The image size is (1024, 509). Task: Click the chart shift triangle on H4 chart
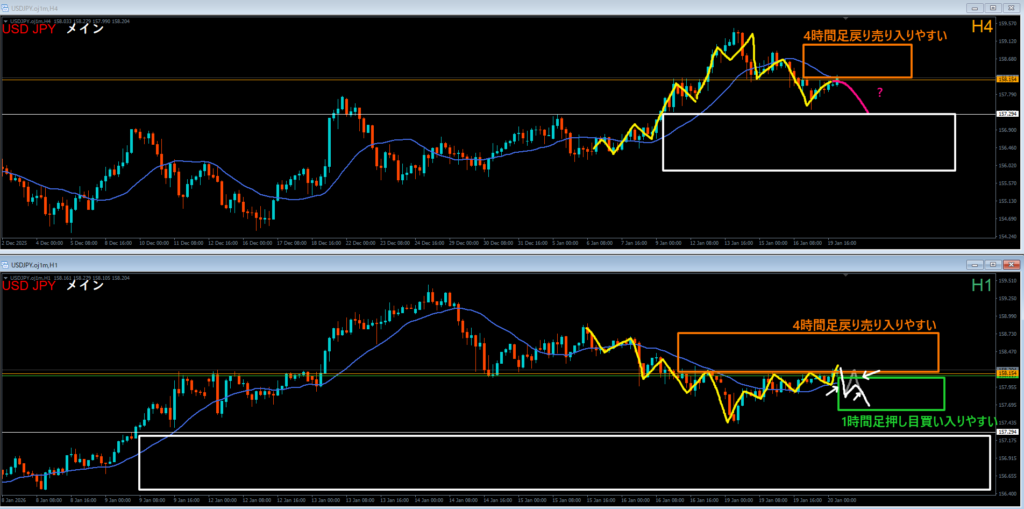pos(846,18)
